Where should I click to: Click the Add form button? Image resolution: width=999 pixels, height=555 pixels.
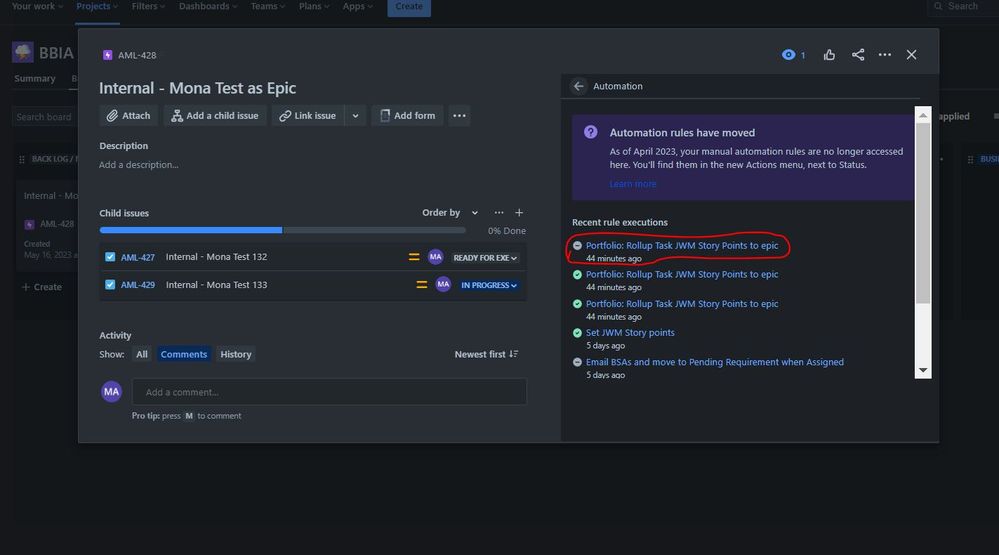pyautogui.click(x=408, y=115)
